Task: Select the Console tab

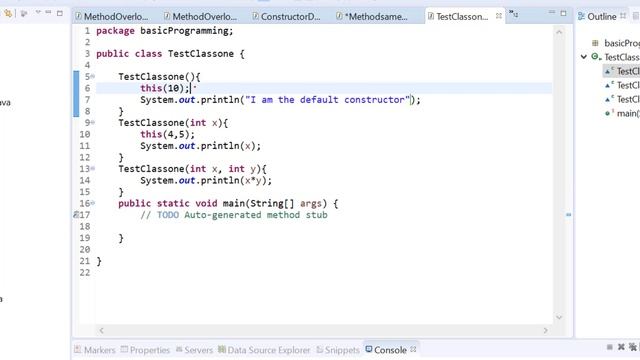Action: [386, 350]
